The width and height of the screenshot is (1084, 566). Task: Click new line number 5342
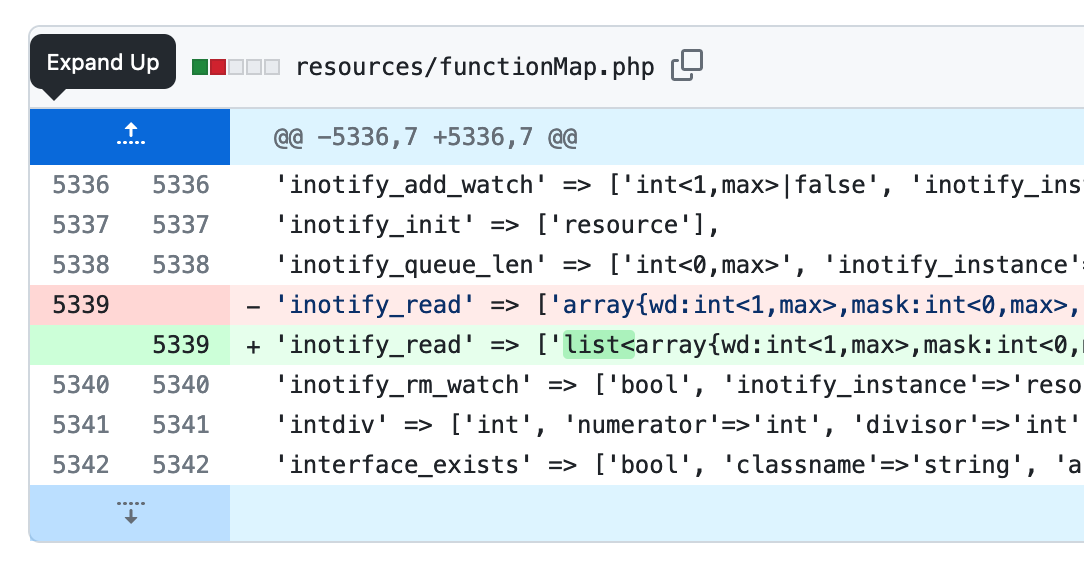pos(180,464)
